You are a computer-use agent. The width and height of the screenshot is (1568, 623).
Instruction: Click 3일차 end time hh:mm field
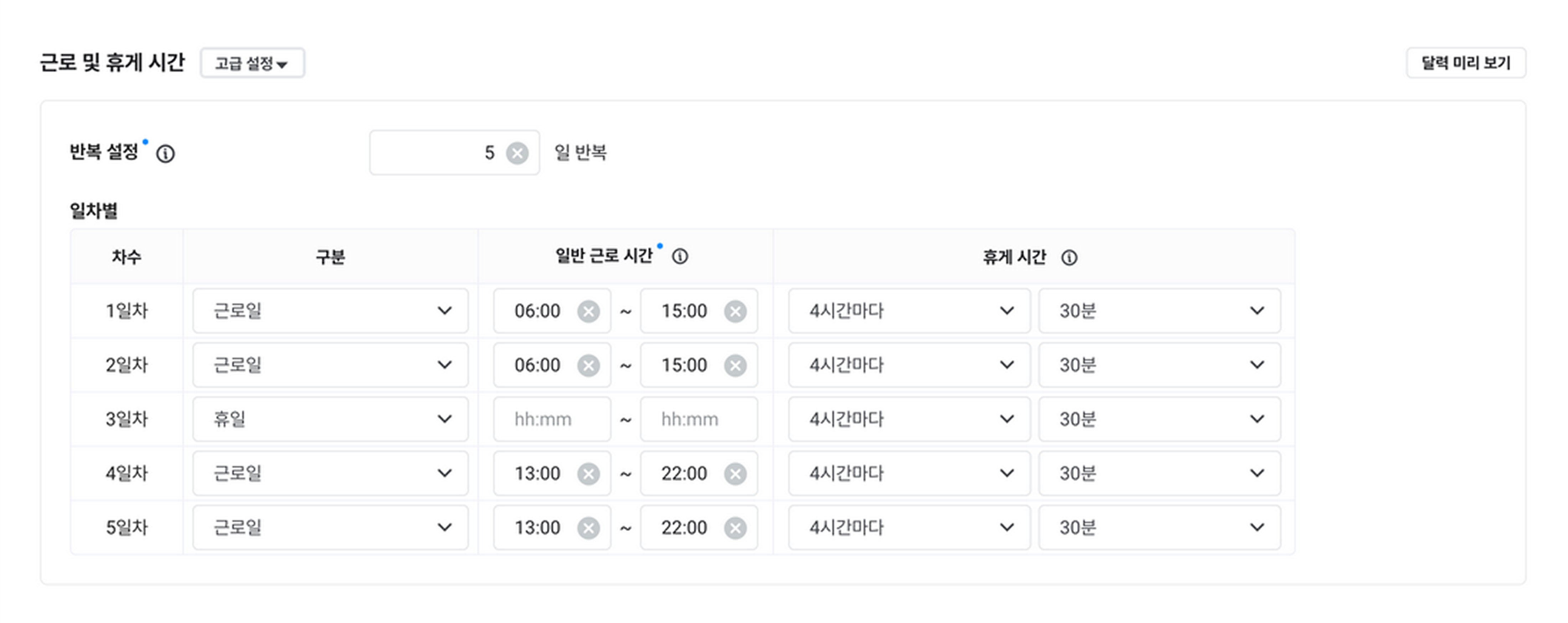pos(699,419)
